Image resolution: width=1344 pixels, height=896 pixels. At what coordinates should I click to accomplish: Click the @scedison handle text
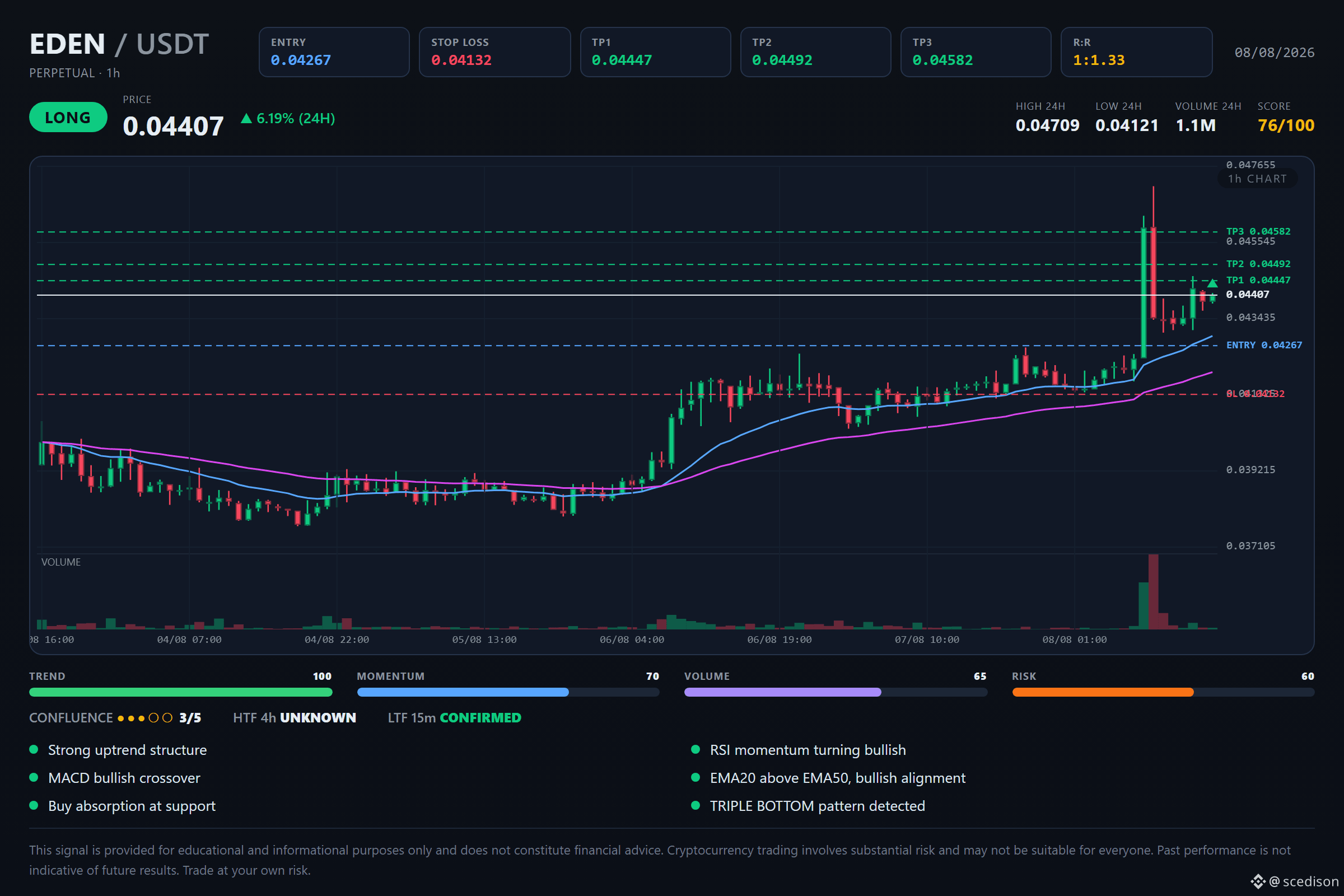tap(1304, 881)
